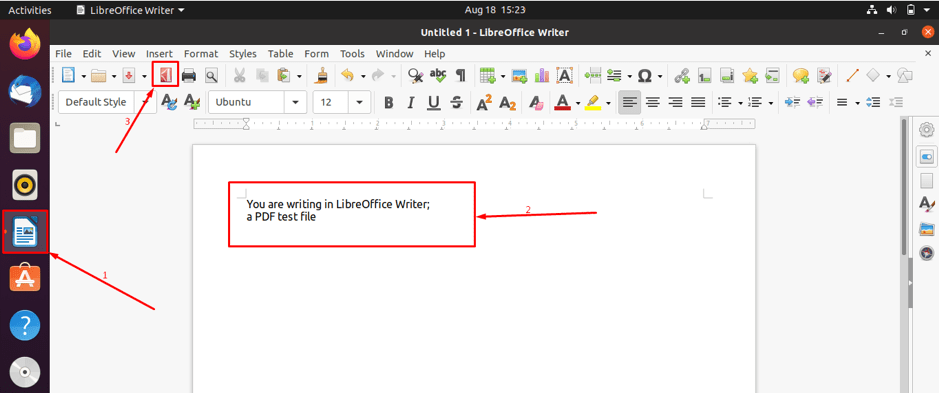The image size is (939, 393).
Task: Insert an endnote
Action: (727, 75)
